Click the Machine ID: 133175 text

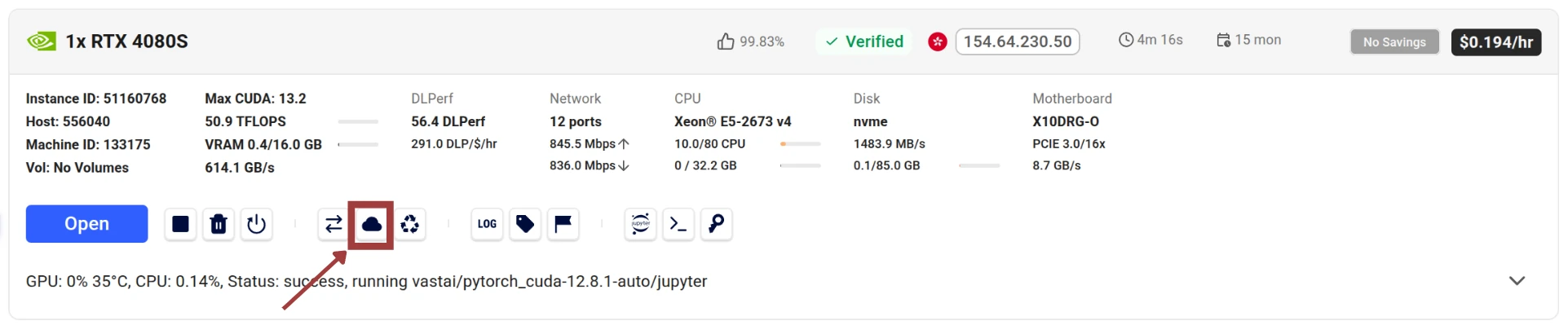(88, 144)
